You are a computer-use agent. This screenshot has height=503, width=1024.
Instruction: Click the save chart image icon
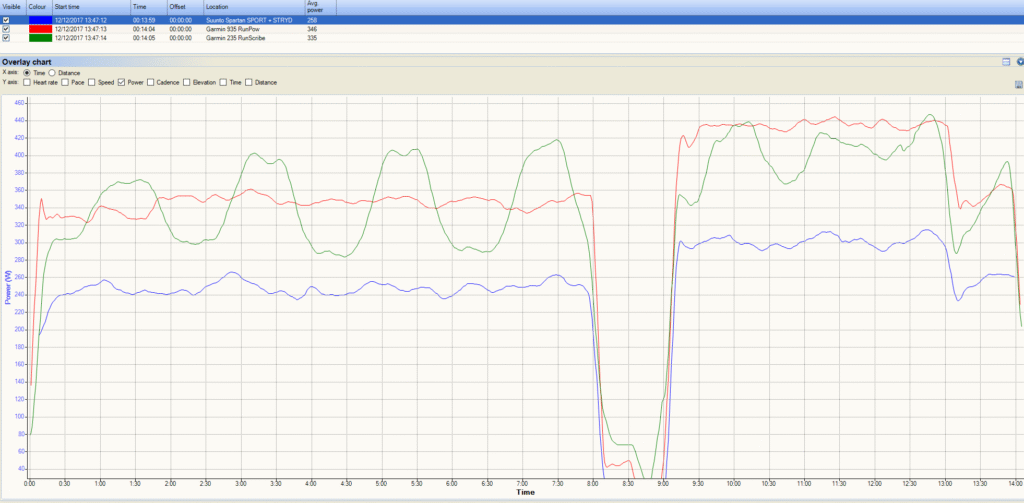pos(1018,85)
